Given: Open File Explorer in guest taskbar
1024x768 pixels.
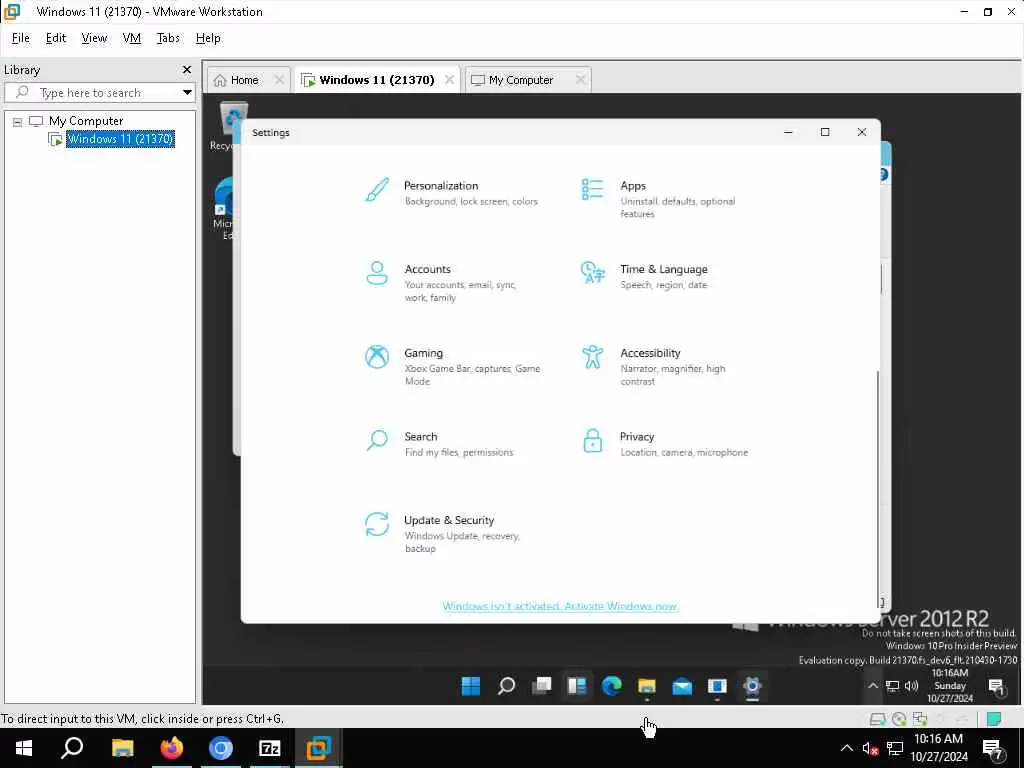Looking at the screenshot, I should pos(647,686).
